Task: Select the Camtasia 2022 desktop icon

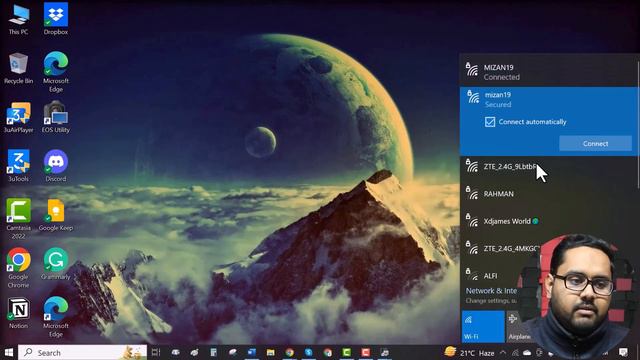Action: (x=19, y=219)
